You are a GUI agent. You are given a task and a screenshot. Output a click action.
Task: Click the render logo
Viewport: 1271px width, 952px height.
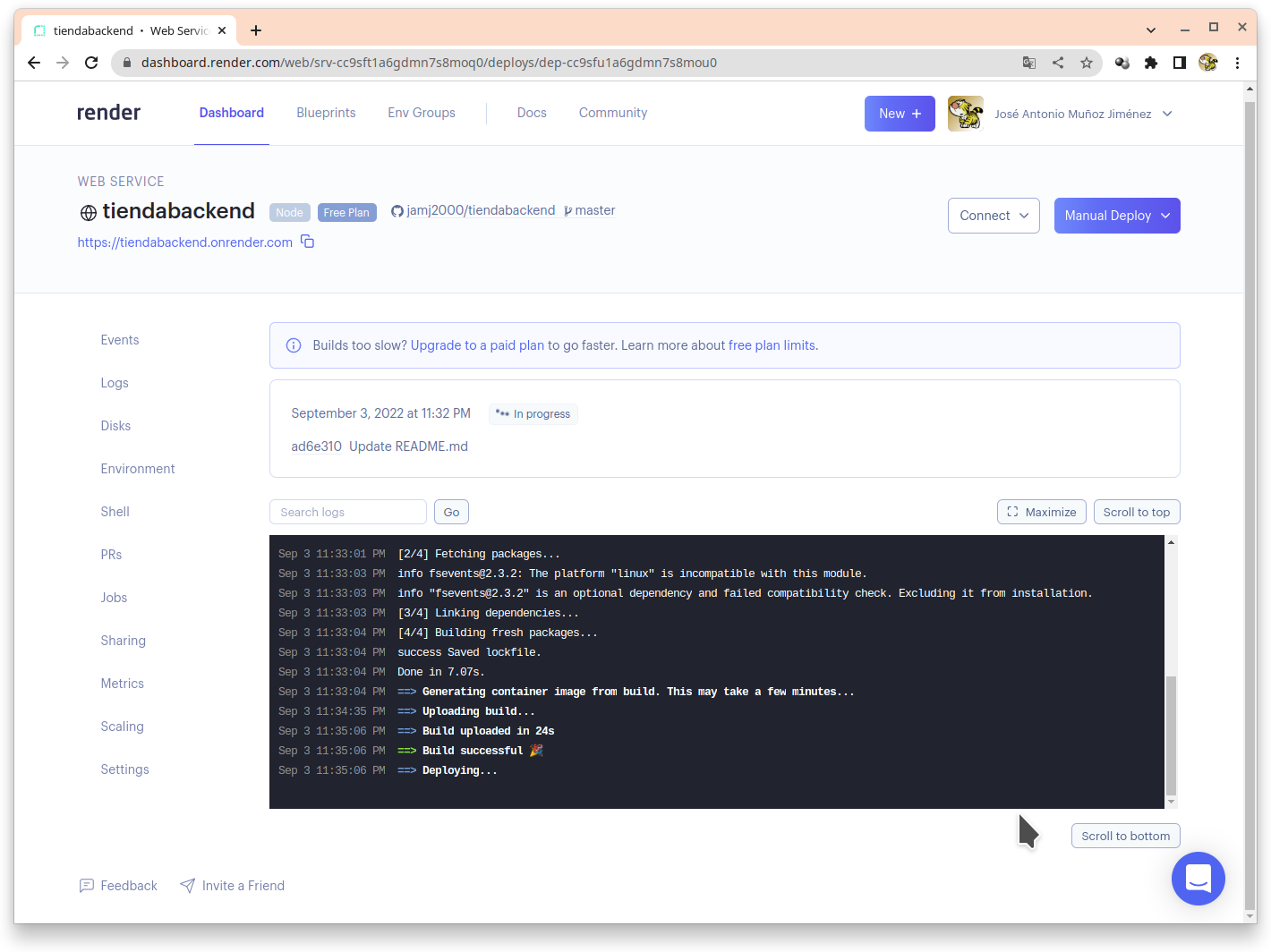(108, 113)
